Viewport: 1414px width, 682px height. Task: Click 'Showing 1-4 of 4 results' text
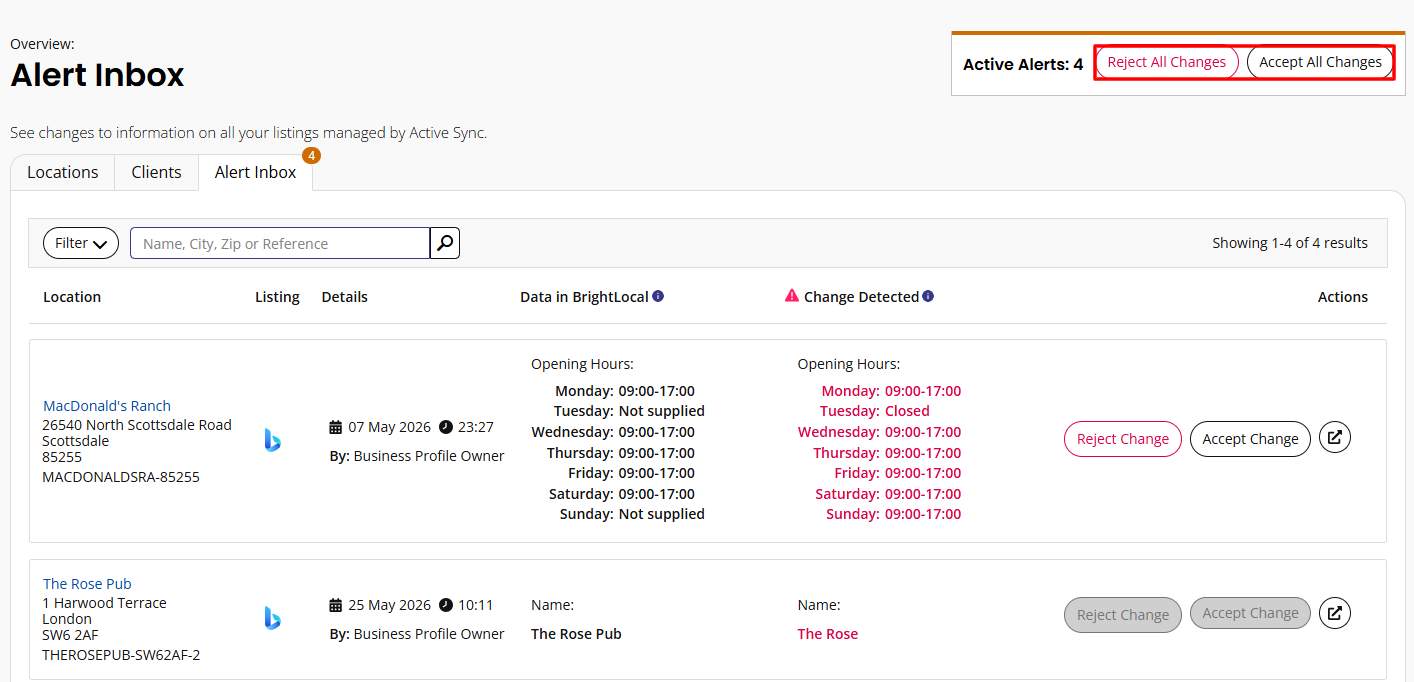pyautogui.click(x=1290, y=243)
